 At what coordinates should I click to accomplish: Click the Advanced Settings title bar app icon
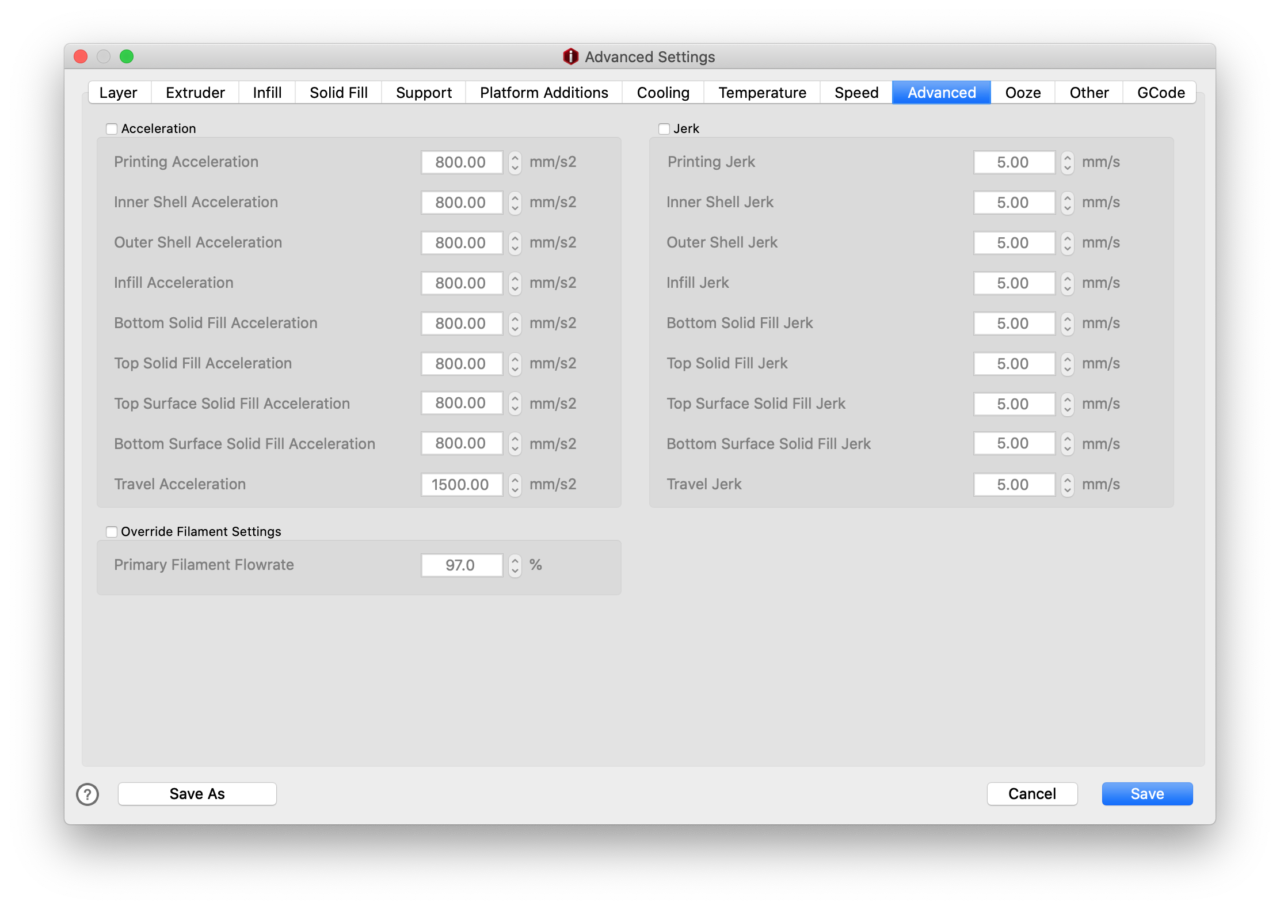[571, 57]
